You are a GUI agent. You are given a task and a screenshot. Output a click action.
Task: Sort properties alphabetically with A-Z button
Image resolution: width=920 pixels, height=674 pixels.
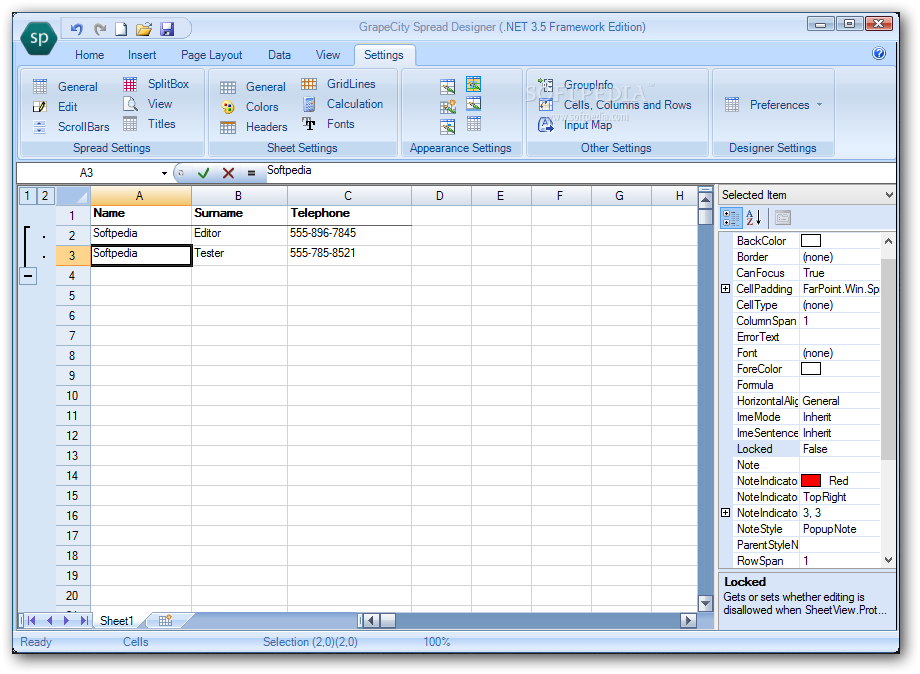coord(754,218)
